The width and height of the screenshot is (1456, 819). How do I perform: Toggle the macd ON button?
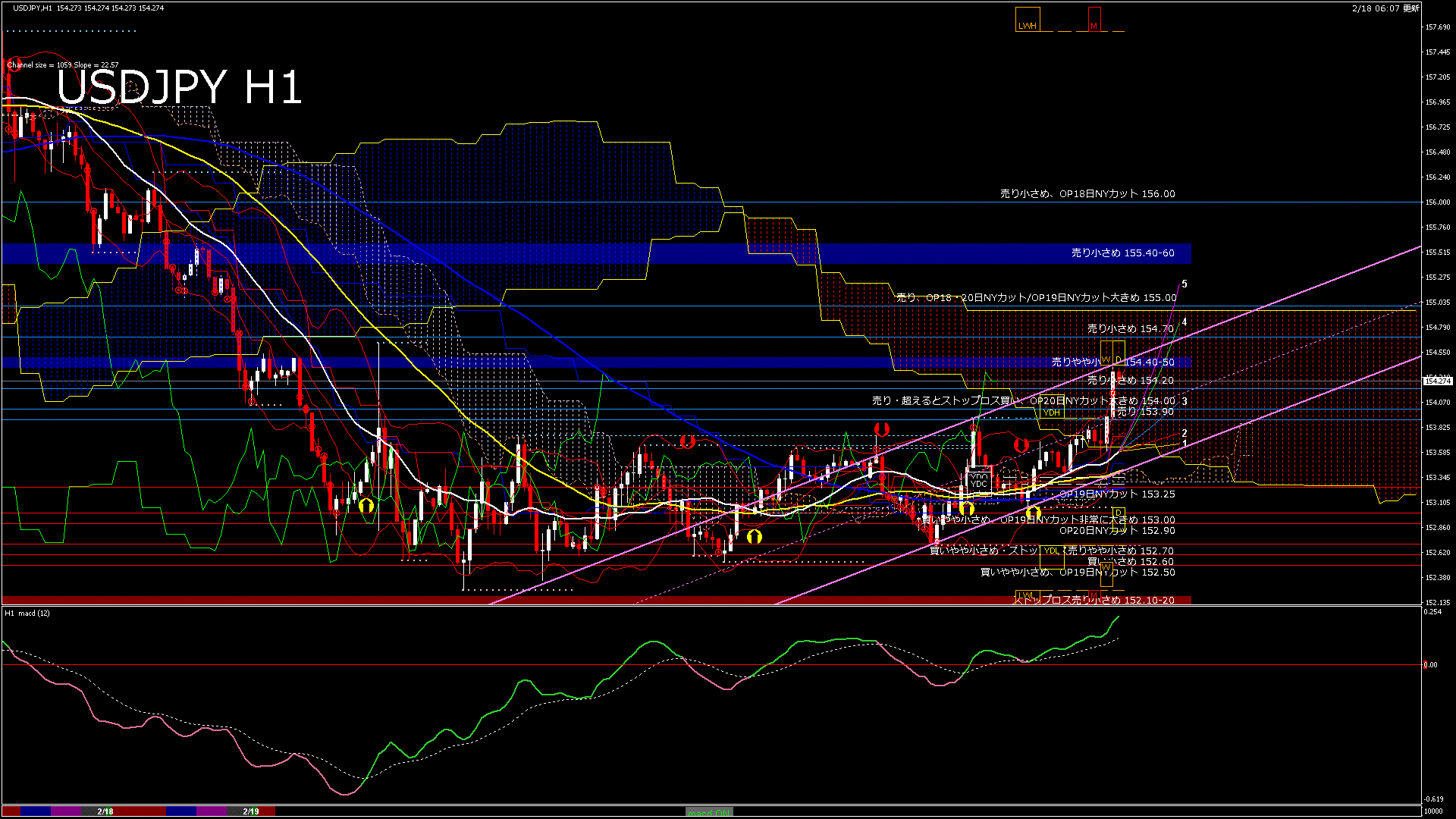point(709,812)
